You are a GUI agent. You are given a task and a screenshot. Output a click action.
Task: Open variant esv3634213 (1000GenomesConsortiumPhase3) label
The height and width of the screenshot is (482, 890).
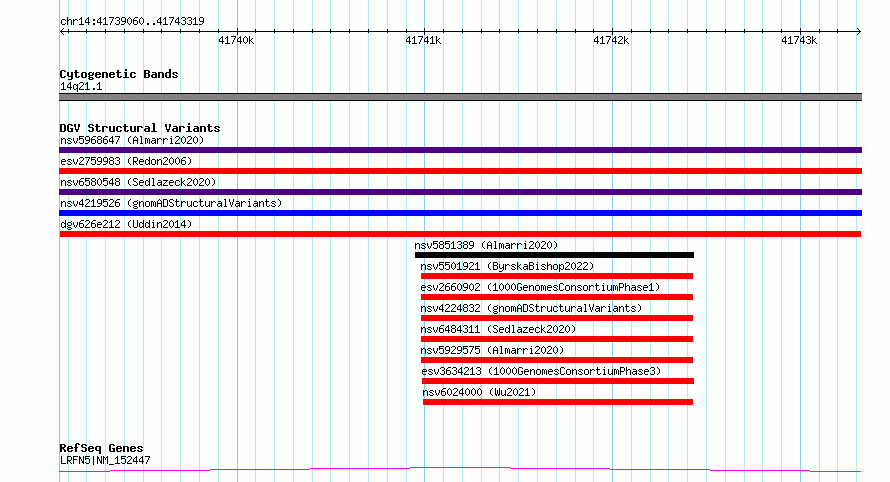pyautogui.click(x=541, y=371)
